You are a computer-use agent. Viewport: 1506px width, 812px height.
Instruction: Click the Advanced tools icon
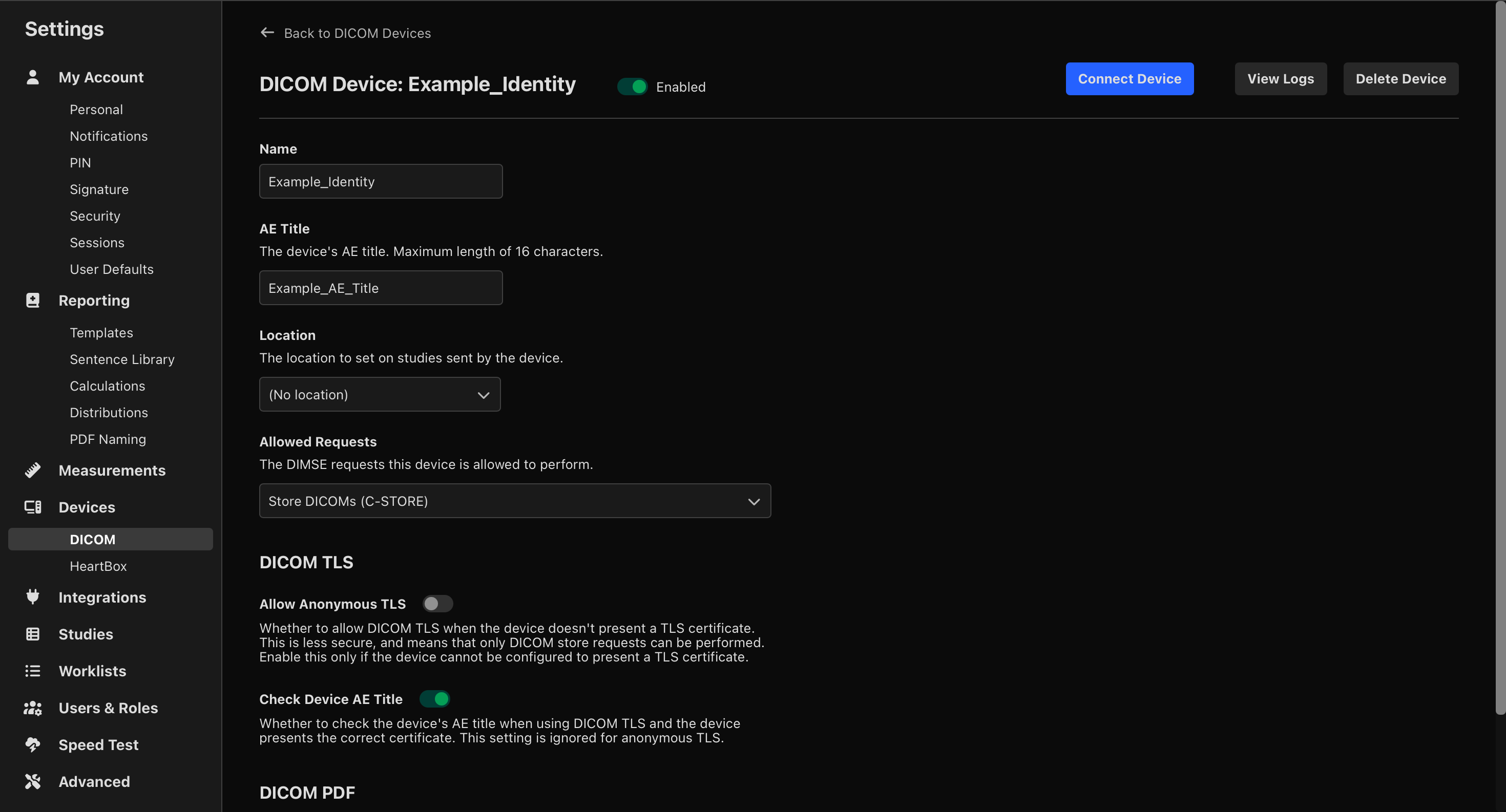coord(33,782)
